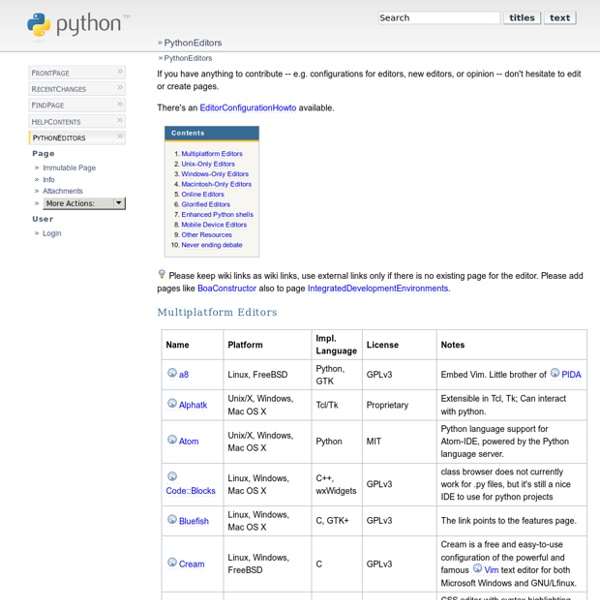Click the globe icon beside Bluefish
Image resolution: width=600 pixels, height=600 pixels.
pyautogui.click(x=172, y=519)
